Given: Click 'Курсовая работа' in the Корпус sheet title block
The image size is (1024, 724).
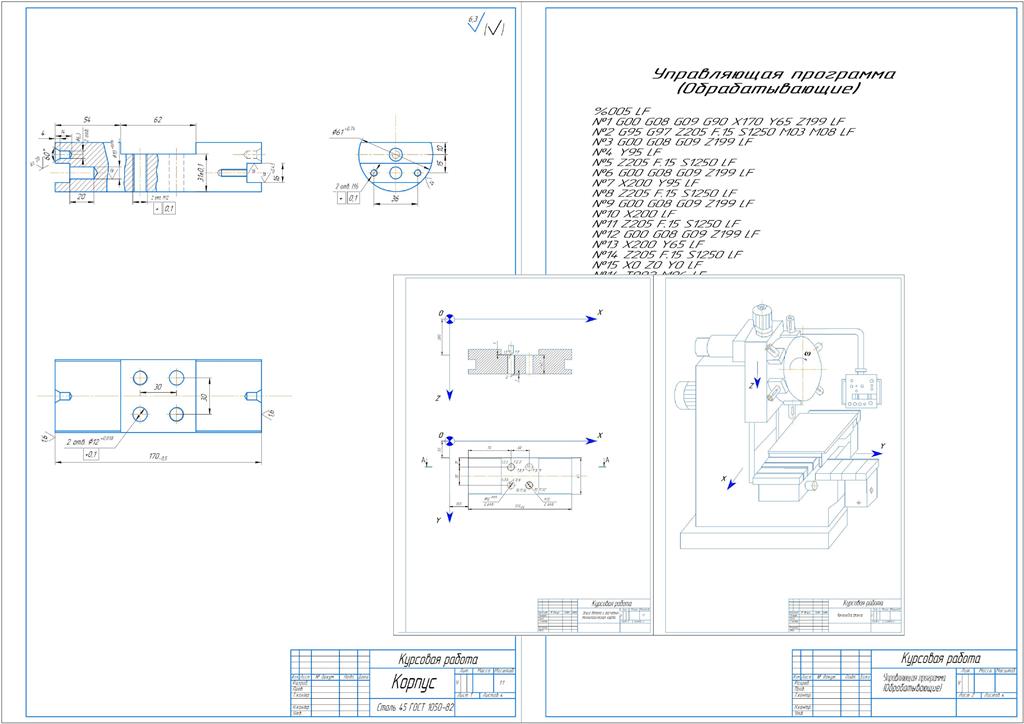Looking at the screenshot, I should 438,659.
